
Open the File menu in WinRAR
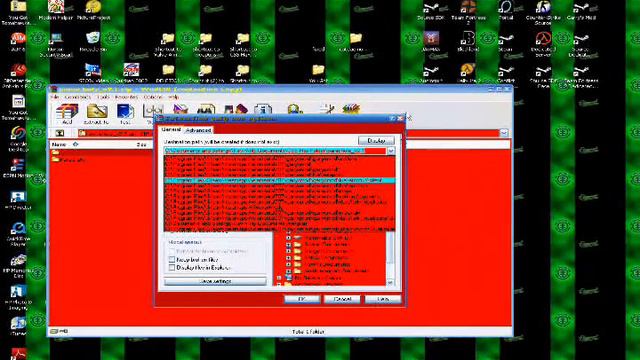pyautogui.click(x=55, y=97)
